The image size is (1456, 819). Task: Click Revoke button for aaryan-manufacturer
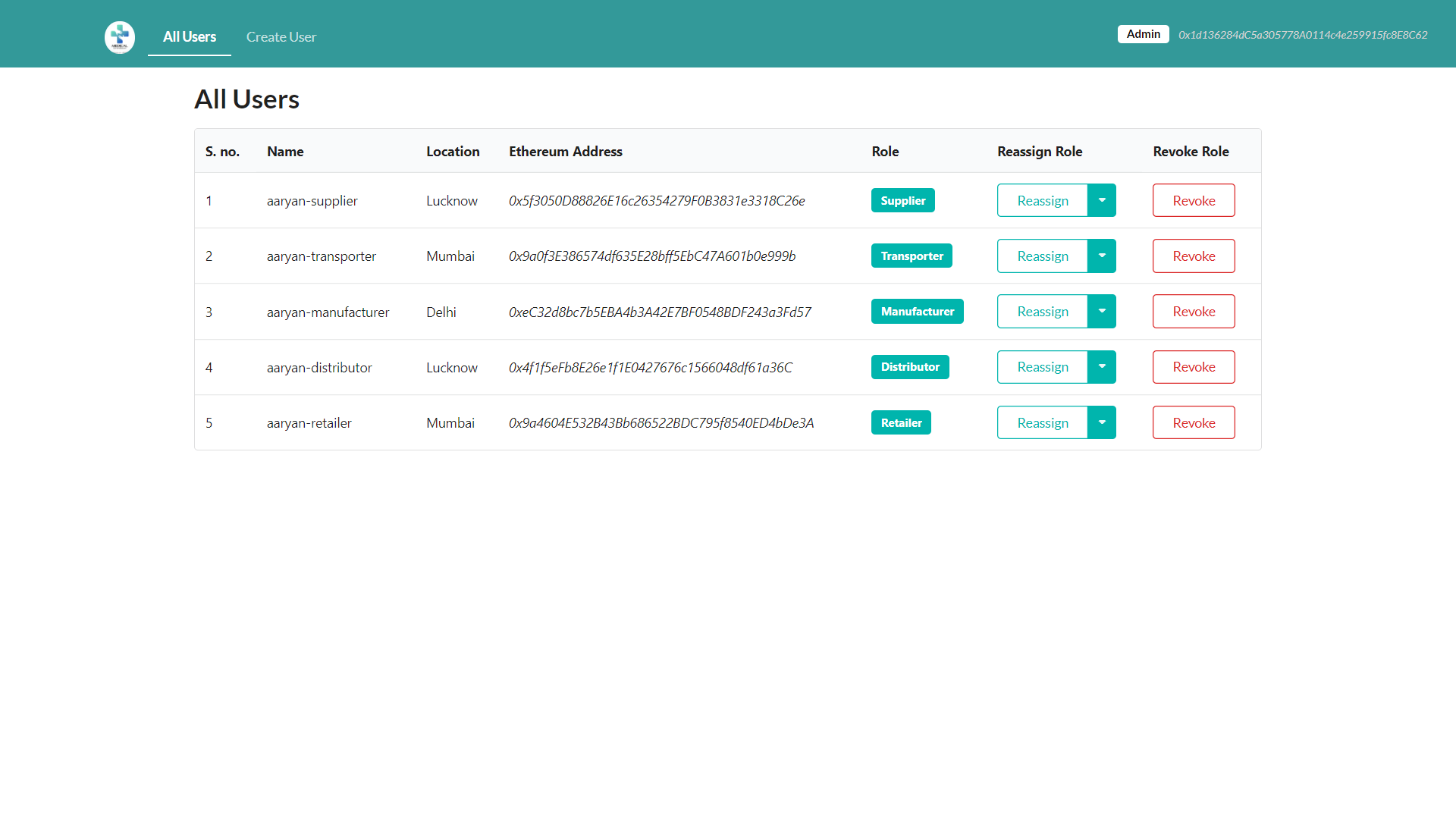point(1193,311)
